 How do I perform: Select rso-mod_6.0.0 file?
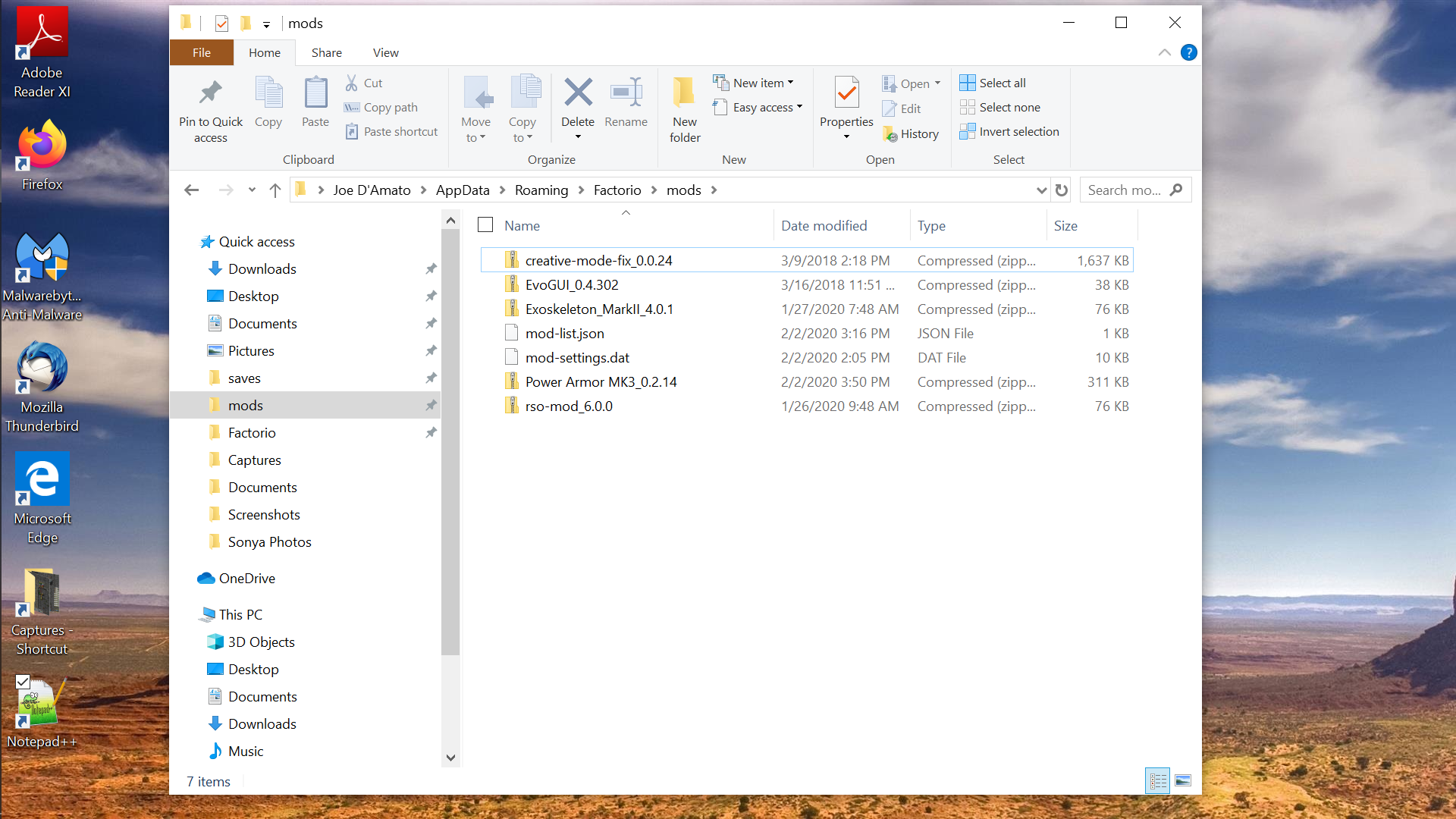tap(807, 406)
